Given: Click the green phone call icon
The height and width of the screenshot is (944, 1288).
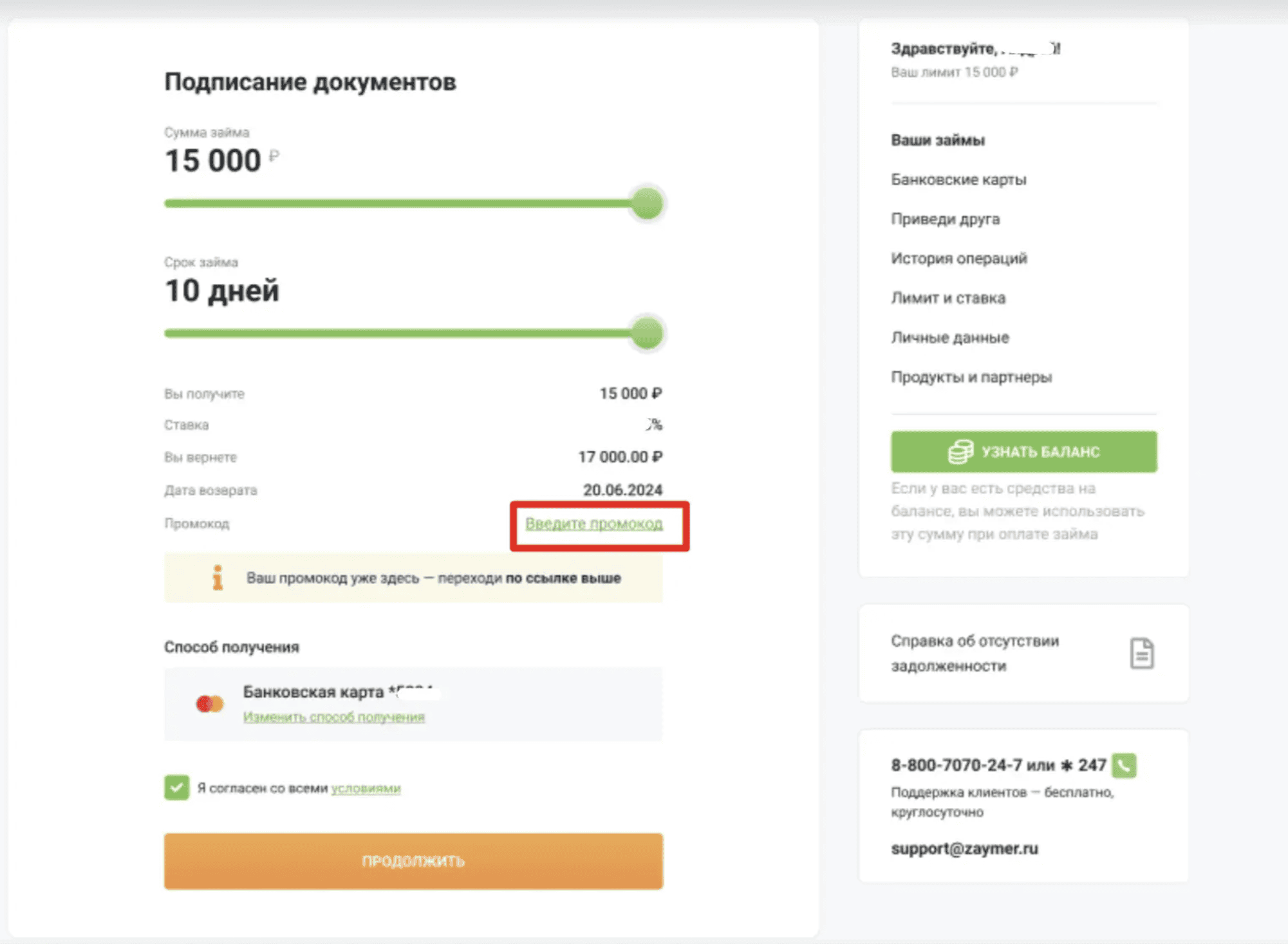Looking at the screenshot, I should [1124, 765].
